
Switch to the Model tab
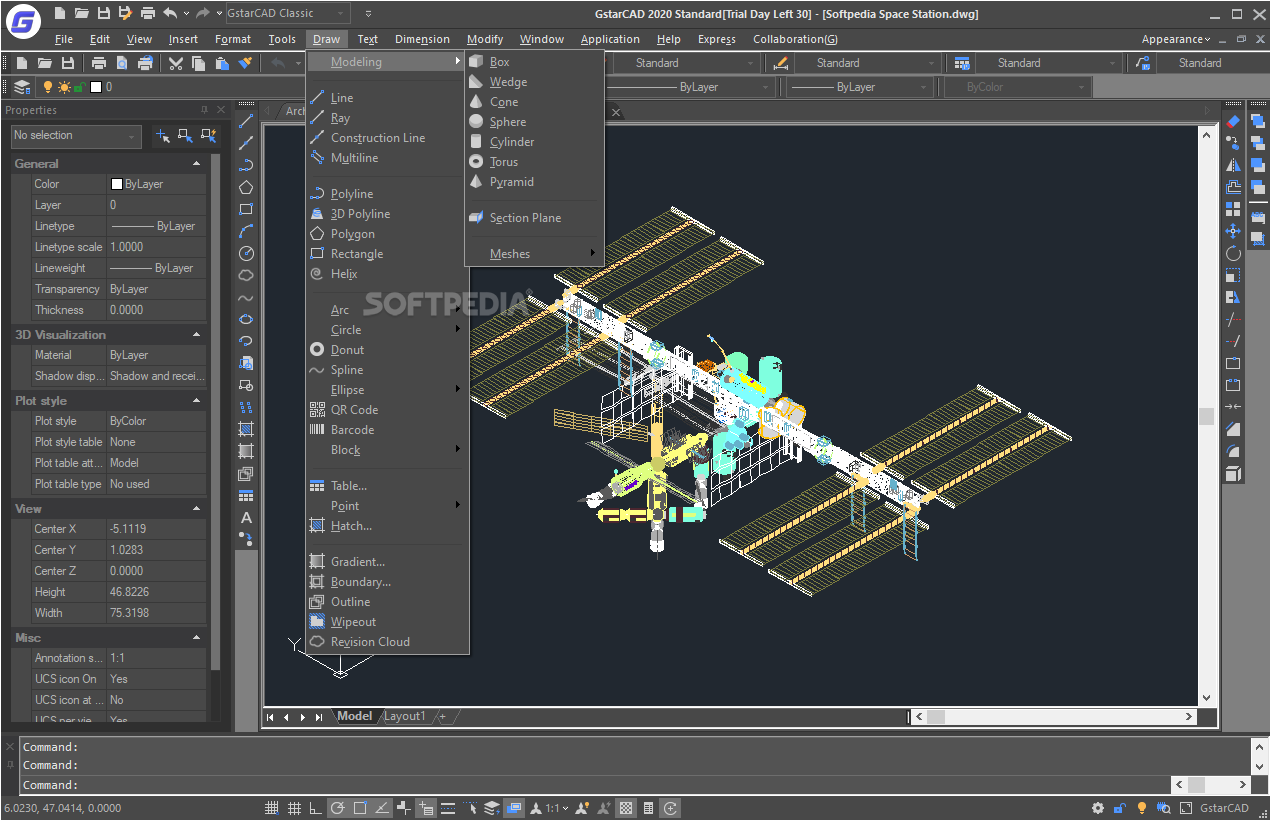(354, 716)
